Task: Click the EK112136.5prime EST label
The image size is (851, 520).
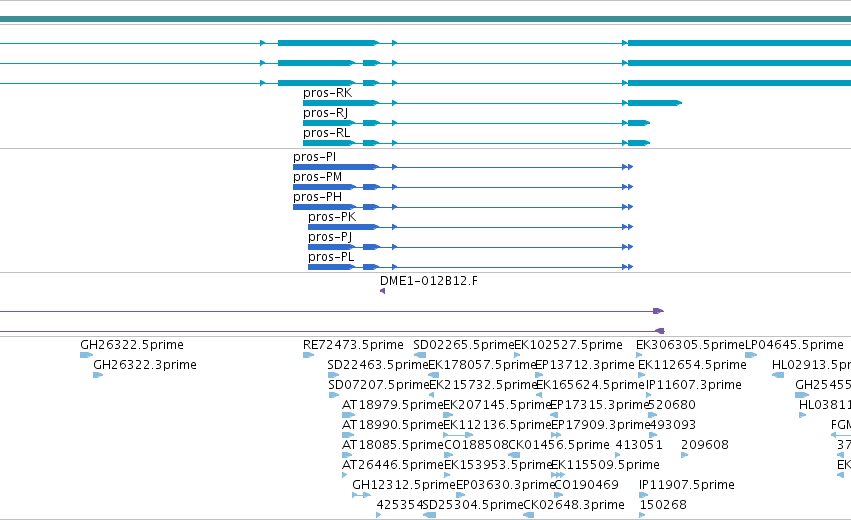Action: 497,425
